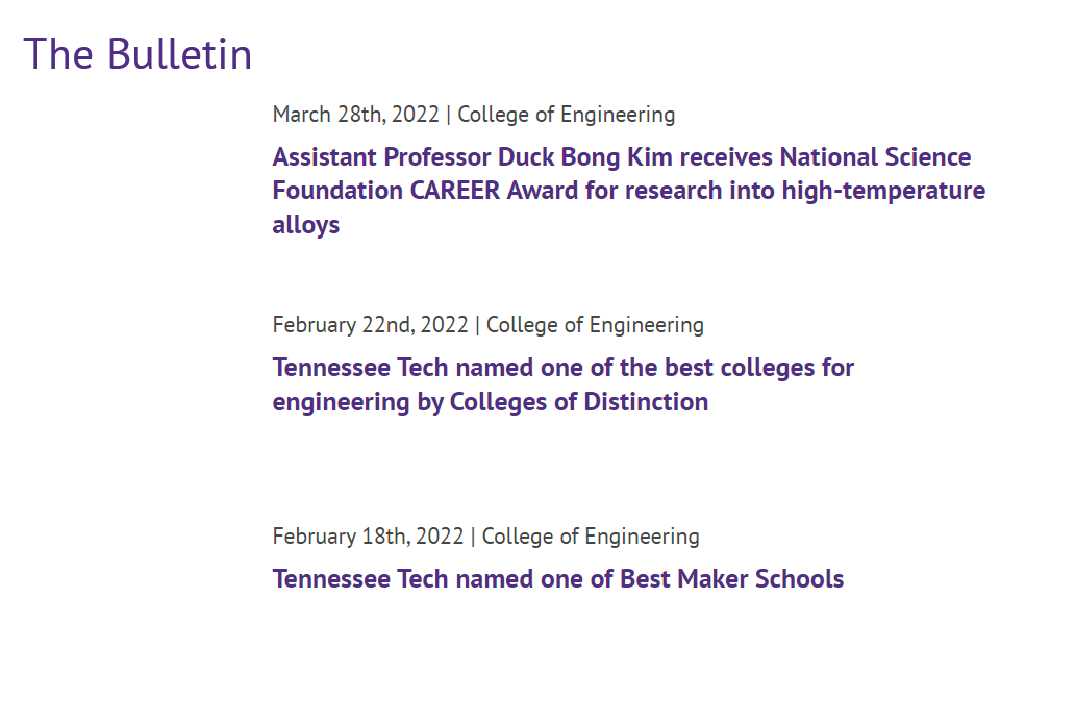The height and width of the screenshot is (710, 1075).
Task: Open the Best Maker Schools article
Action: coord(558,579)
